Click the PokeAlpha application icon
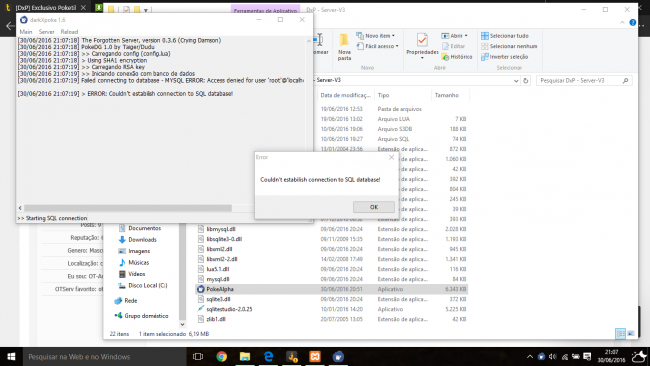 (x=201, y=289)
